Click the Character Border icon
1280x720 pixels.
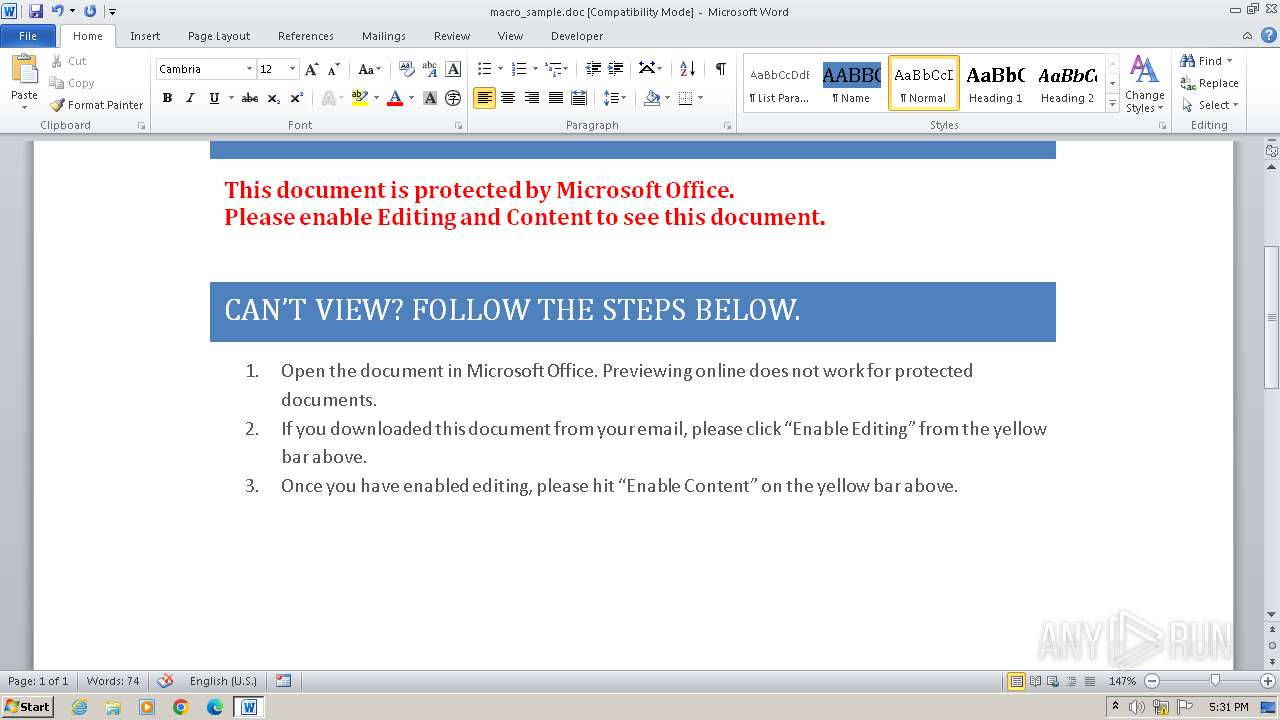click(453, 69)
